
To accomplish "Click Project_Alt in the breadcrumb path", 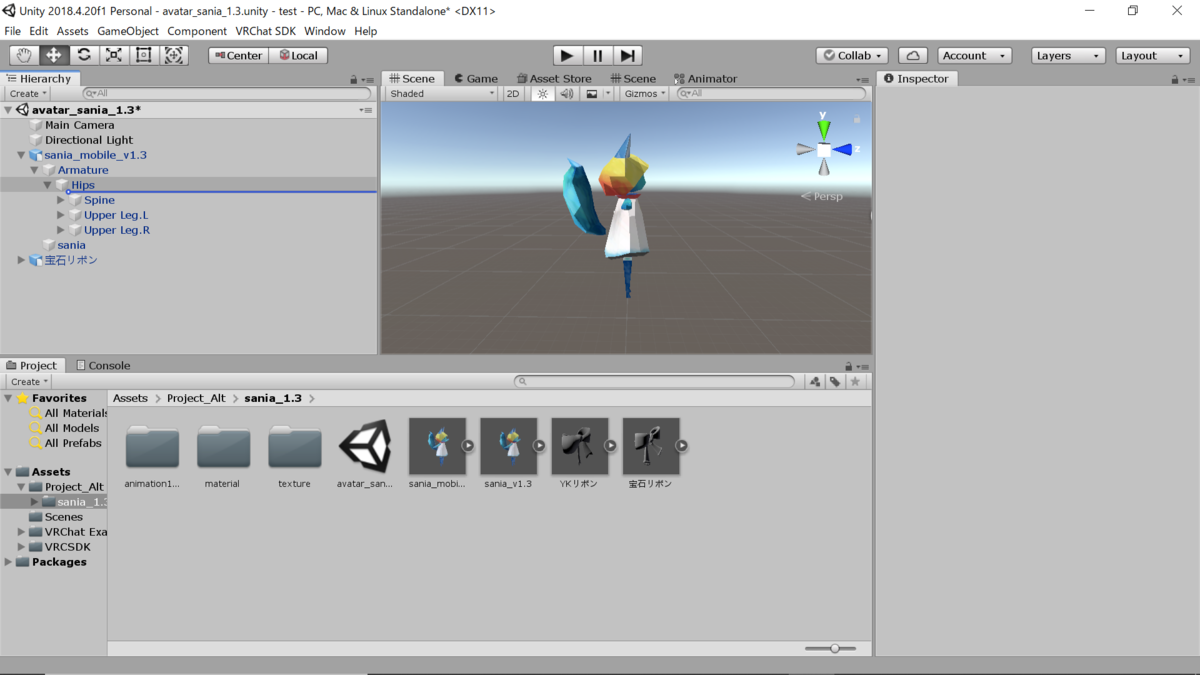I will [196, 398].
